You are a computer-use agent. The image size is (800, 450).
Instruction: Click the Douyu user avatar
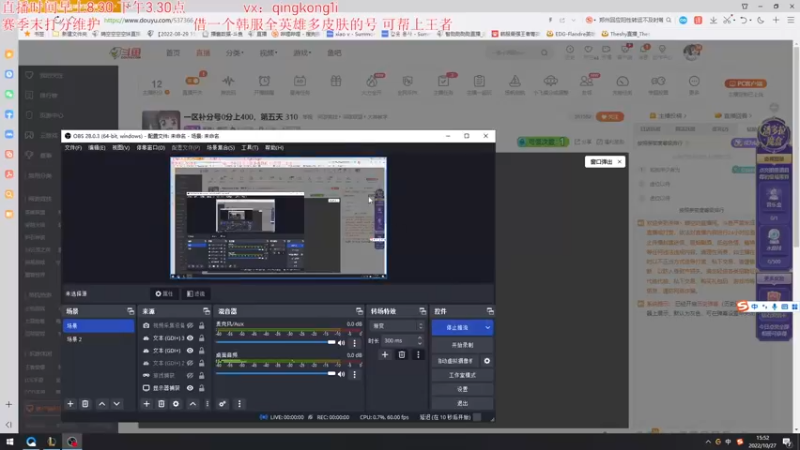691,52
